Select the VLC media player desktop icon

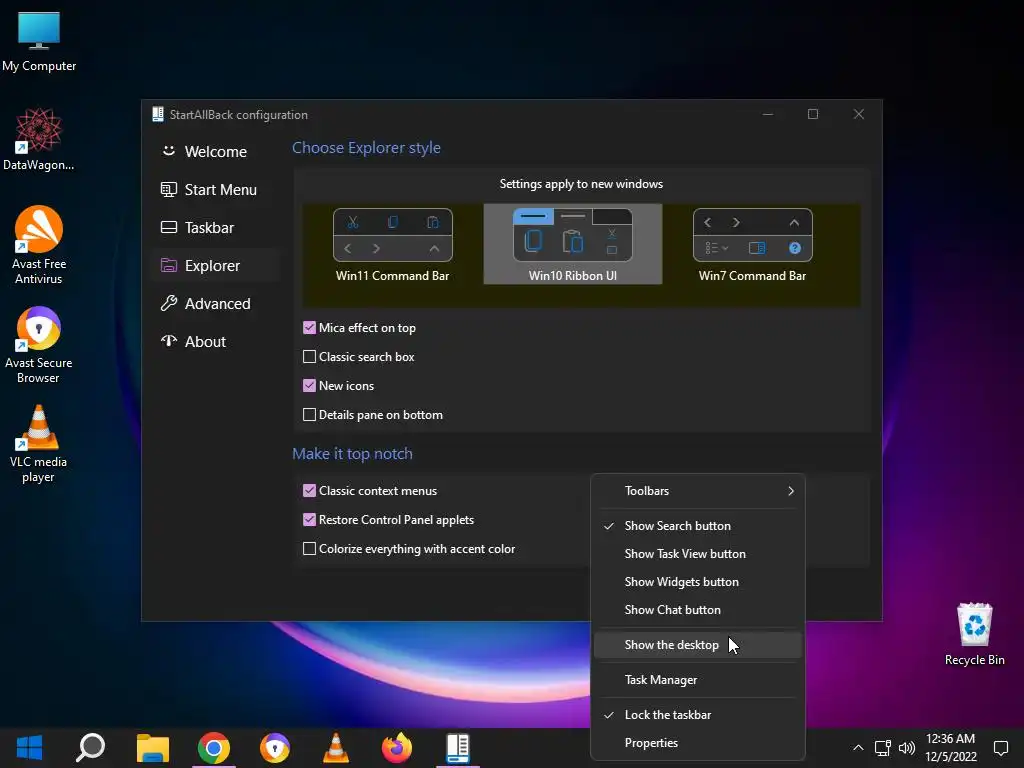[x=39, y=444]
